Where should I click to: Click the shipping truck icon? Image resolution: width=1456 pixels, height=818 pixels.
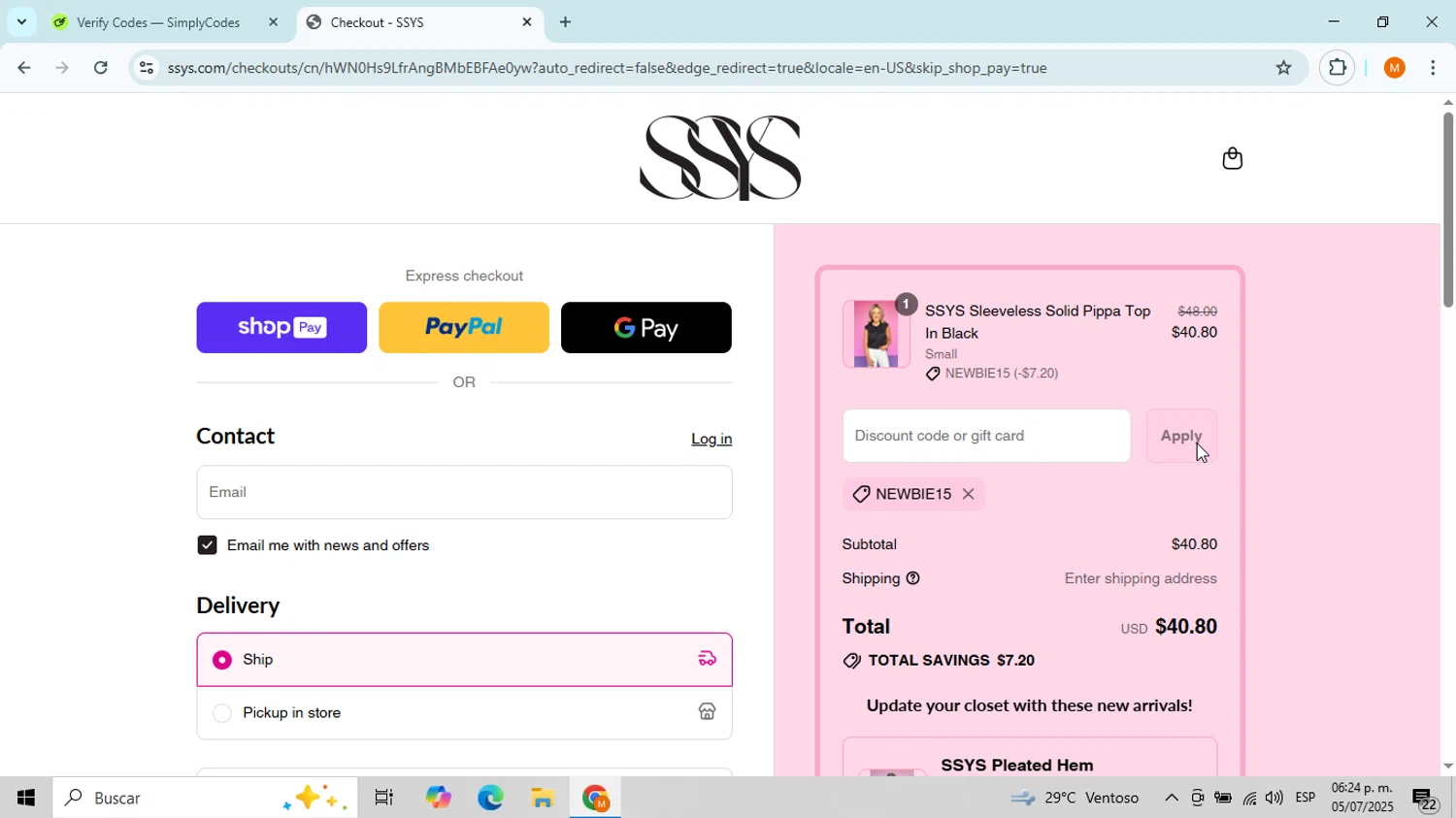707,660
